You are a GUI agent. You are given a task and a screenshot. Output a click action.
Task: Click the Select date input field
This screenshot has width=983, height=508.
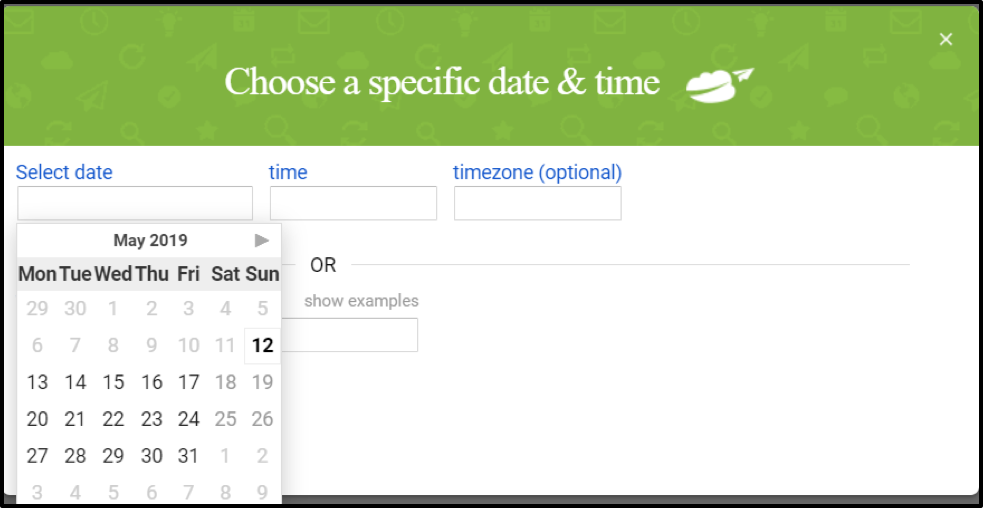[x=135, y=203]
